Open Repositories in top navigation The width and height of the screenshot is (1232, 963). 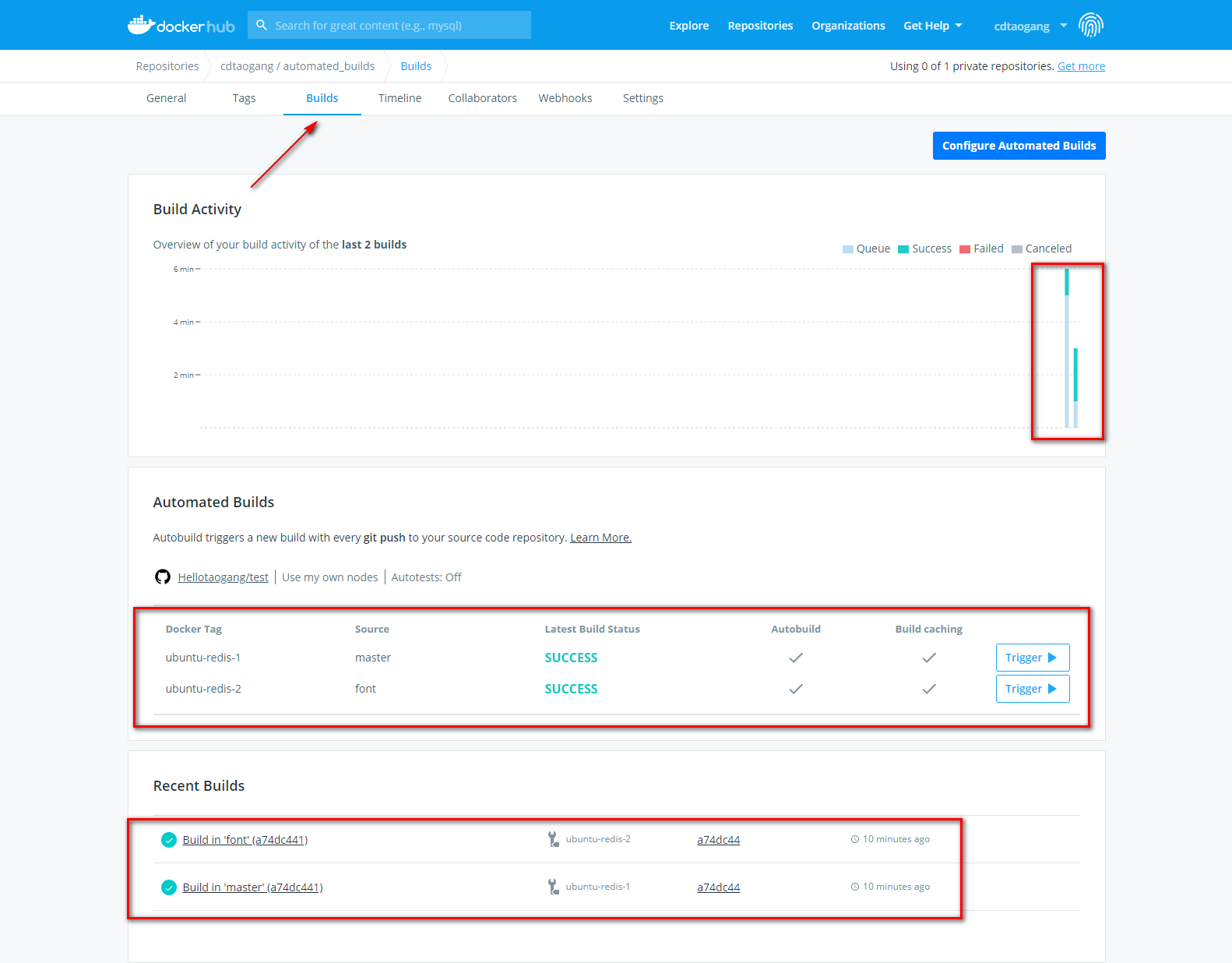[760, 26]
